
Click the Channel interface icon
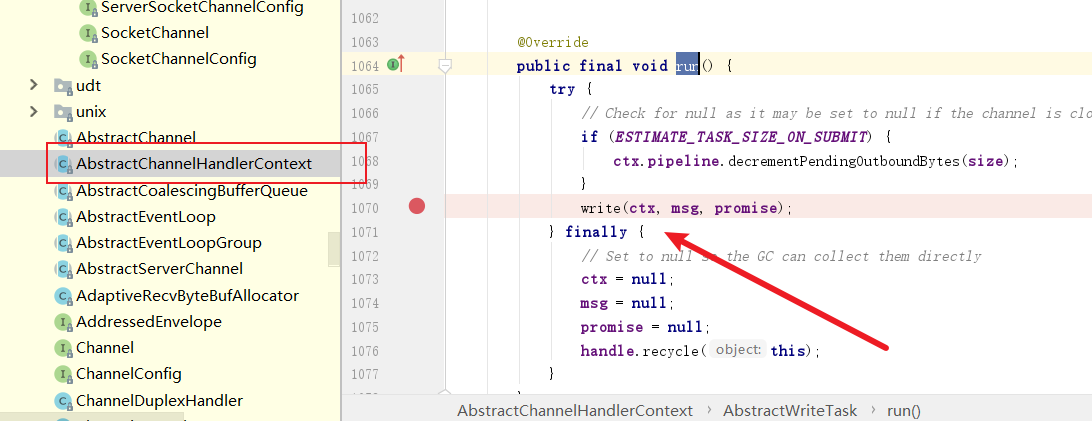point(64,348)
